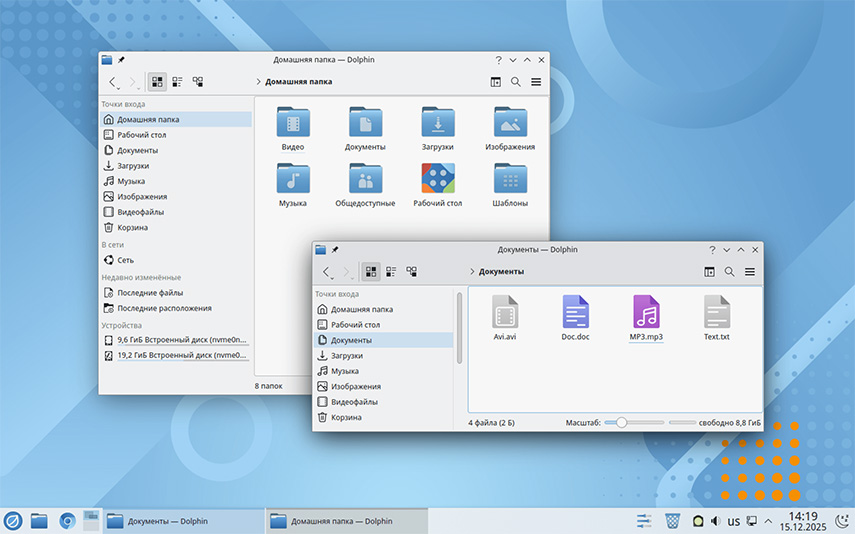Select the Avi.avi video file
Screen dimensions: 855x534
coord(505,312)
